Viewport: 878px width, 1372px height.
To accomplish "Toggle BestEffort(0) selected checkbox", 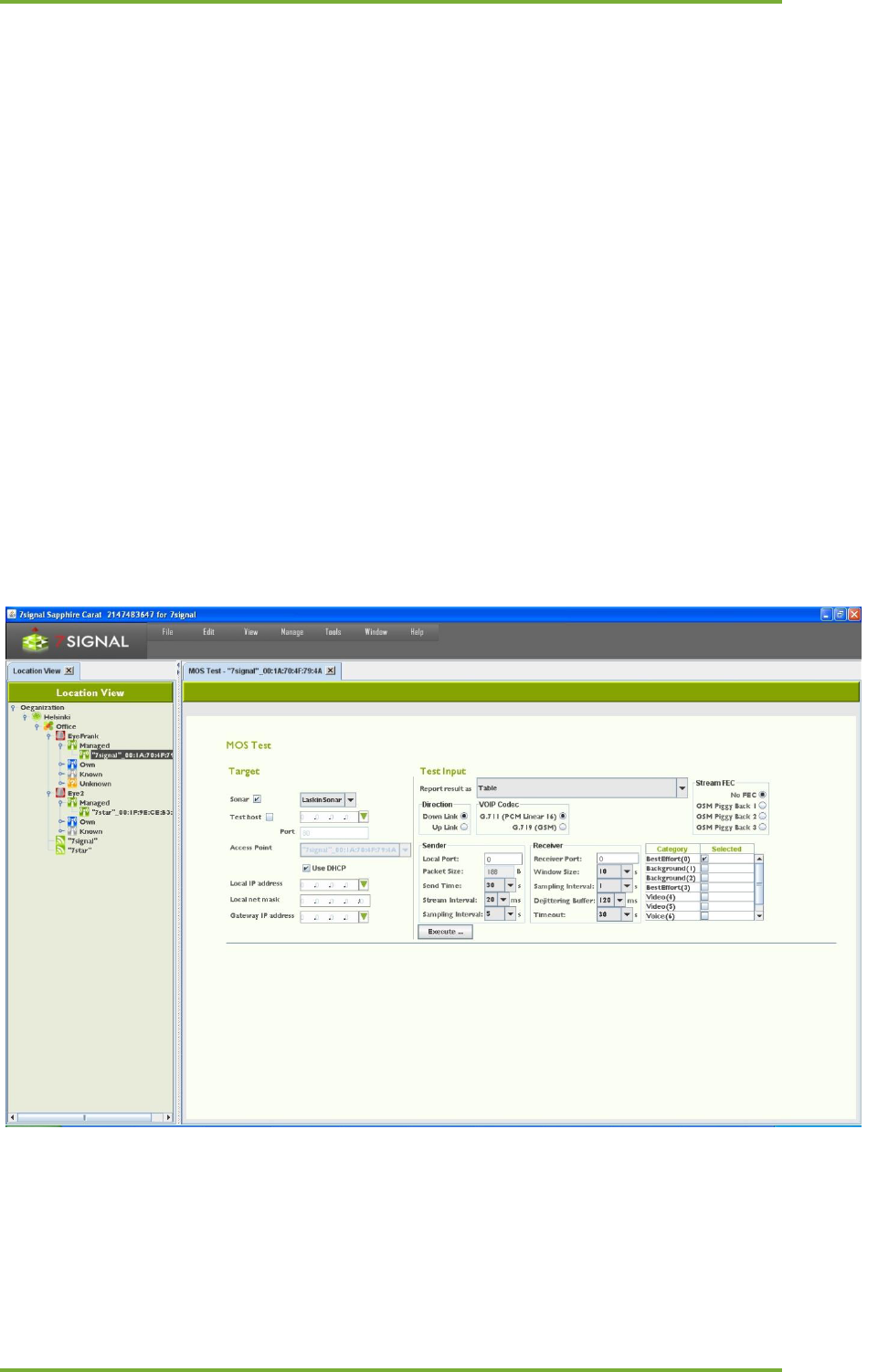I will coord(704,859).
